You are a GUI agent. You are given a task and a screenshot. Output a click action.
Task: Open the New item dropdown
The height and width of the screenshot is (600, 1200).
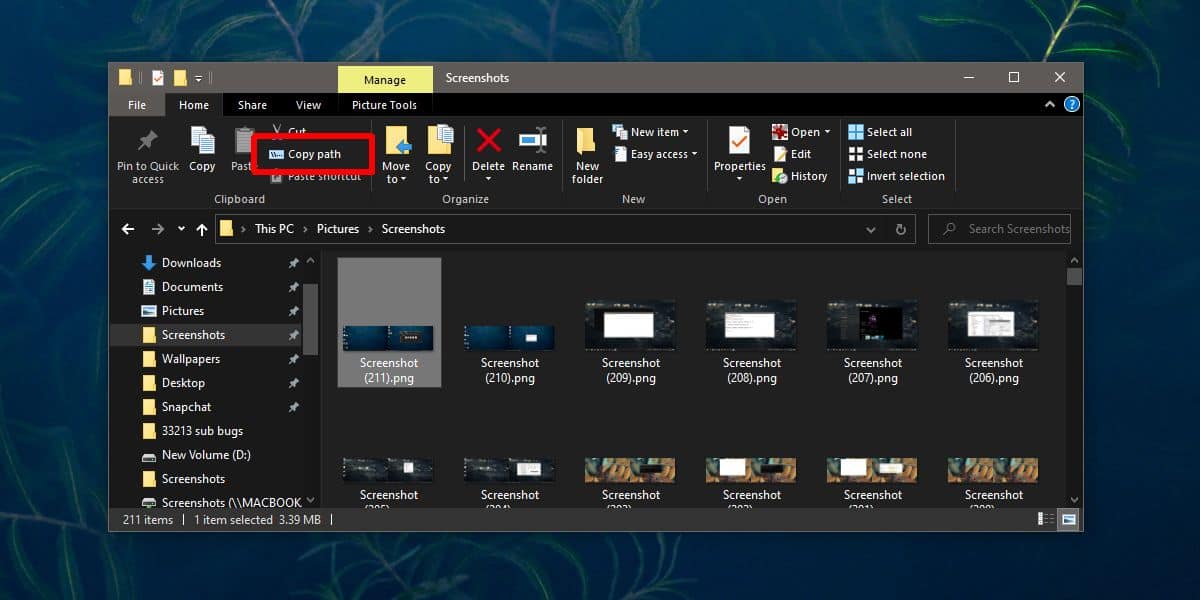(x=649, y=132)
